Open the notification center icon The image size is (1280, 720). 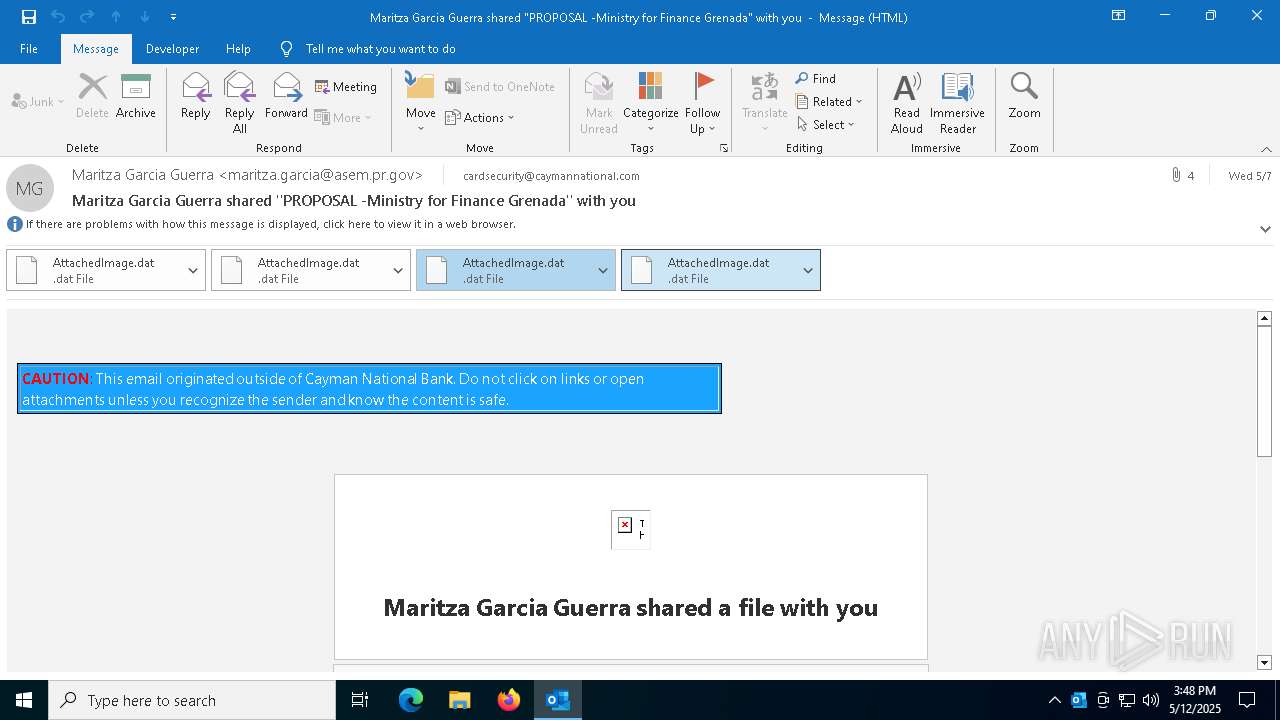(1247, 700)
